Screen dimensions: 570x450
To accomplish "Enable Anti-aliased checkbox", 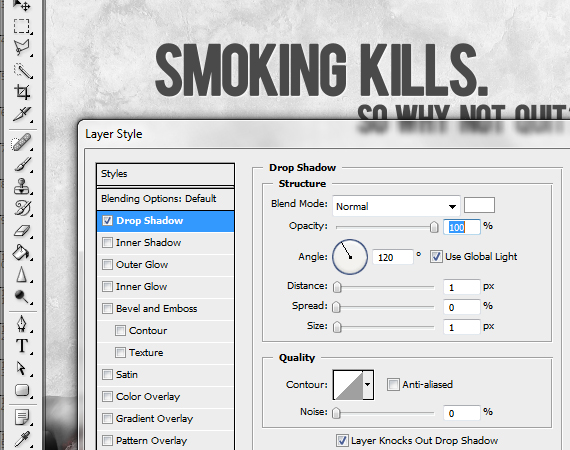I will [x=393, y=385].
